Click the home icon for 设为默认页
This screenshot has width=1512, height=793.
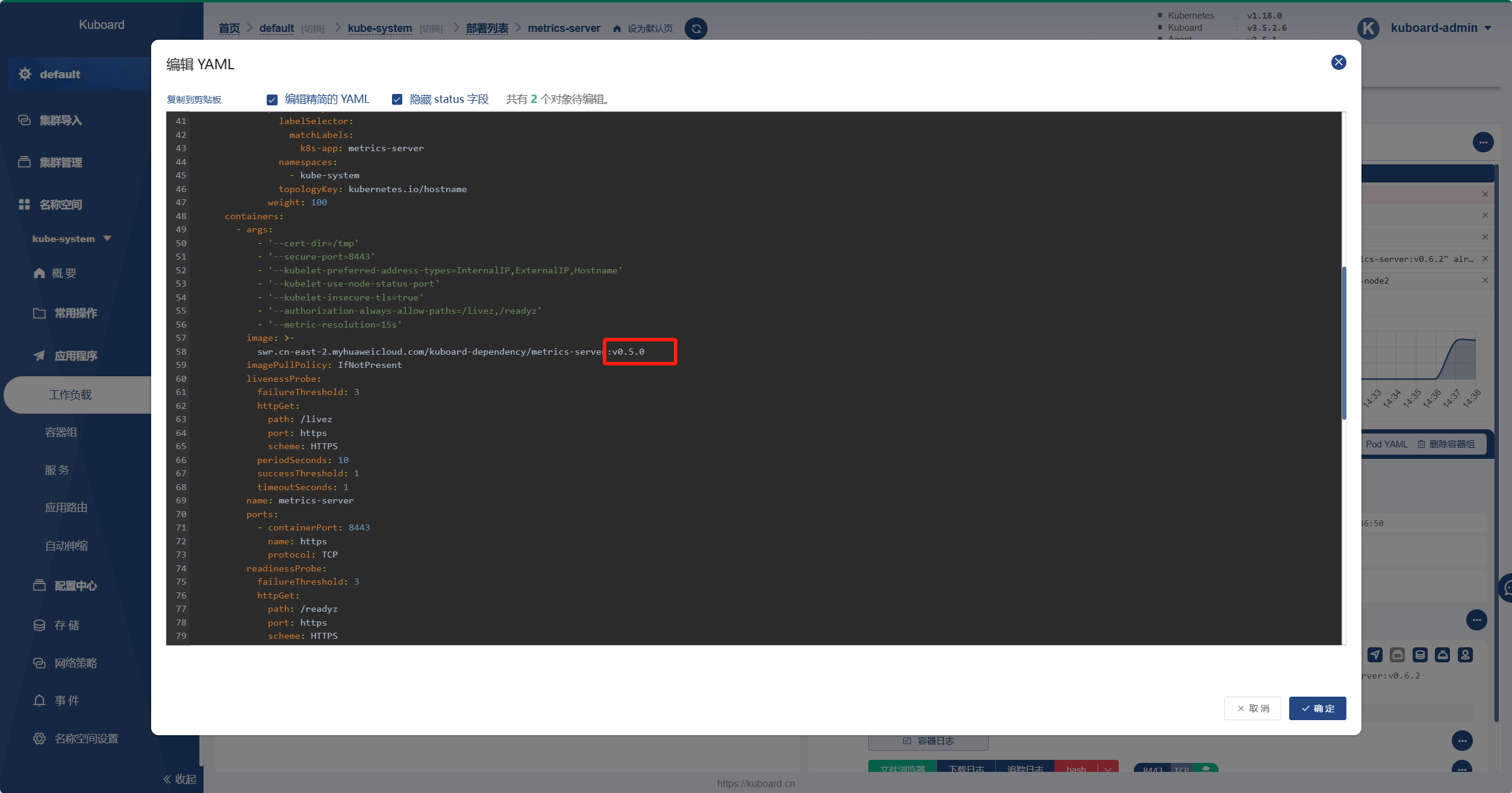click(x=616, y=28)
